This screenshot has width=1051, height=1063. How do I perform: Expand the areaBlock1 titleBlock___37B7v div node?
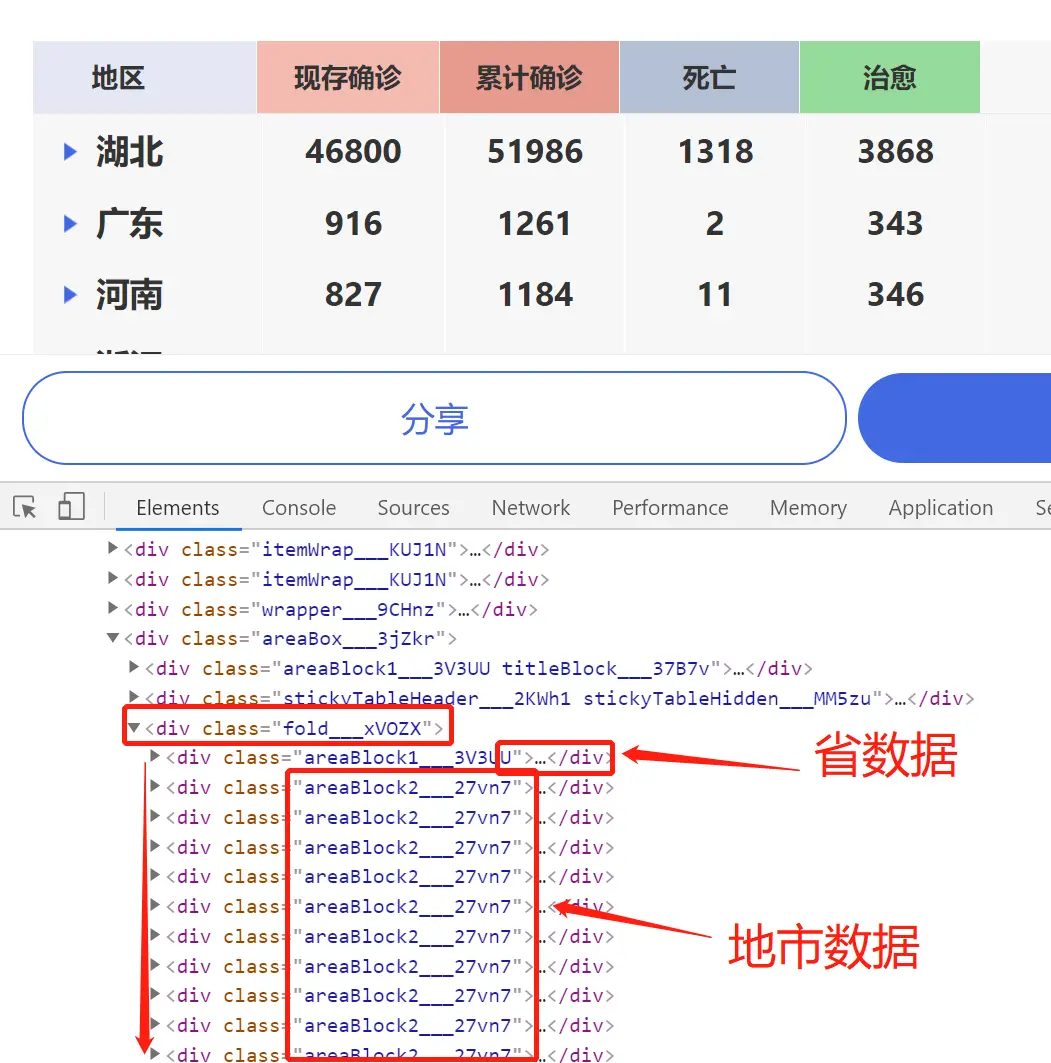click(x=134, y=667)
